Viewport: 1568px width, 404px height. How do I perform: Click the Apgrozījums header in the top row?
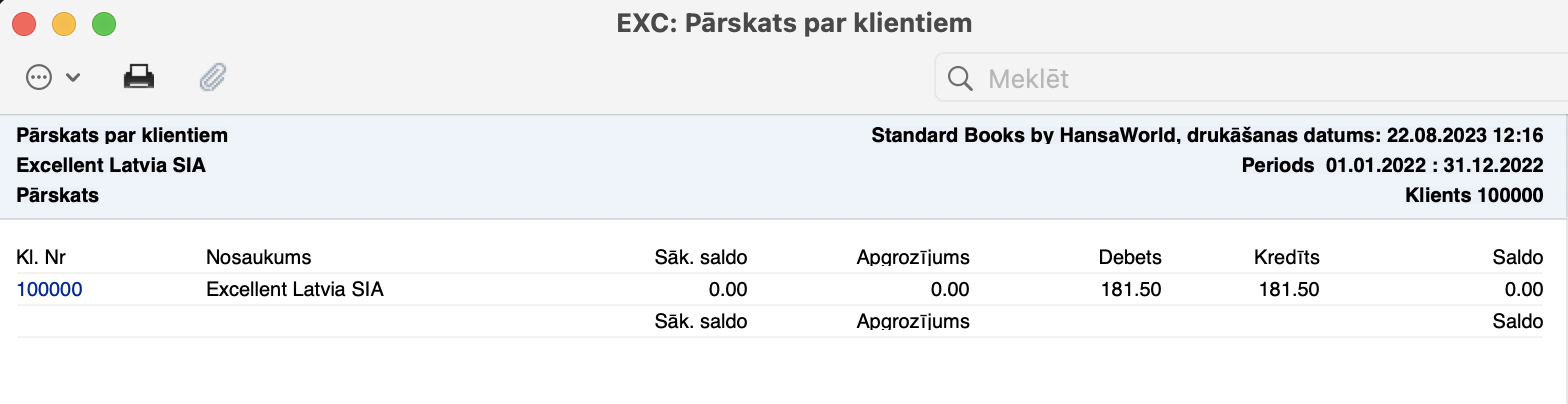tap(913, 258)
